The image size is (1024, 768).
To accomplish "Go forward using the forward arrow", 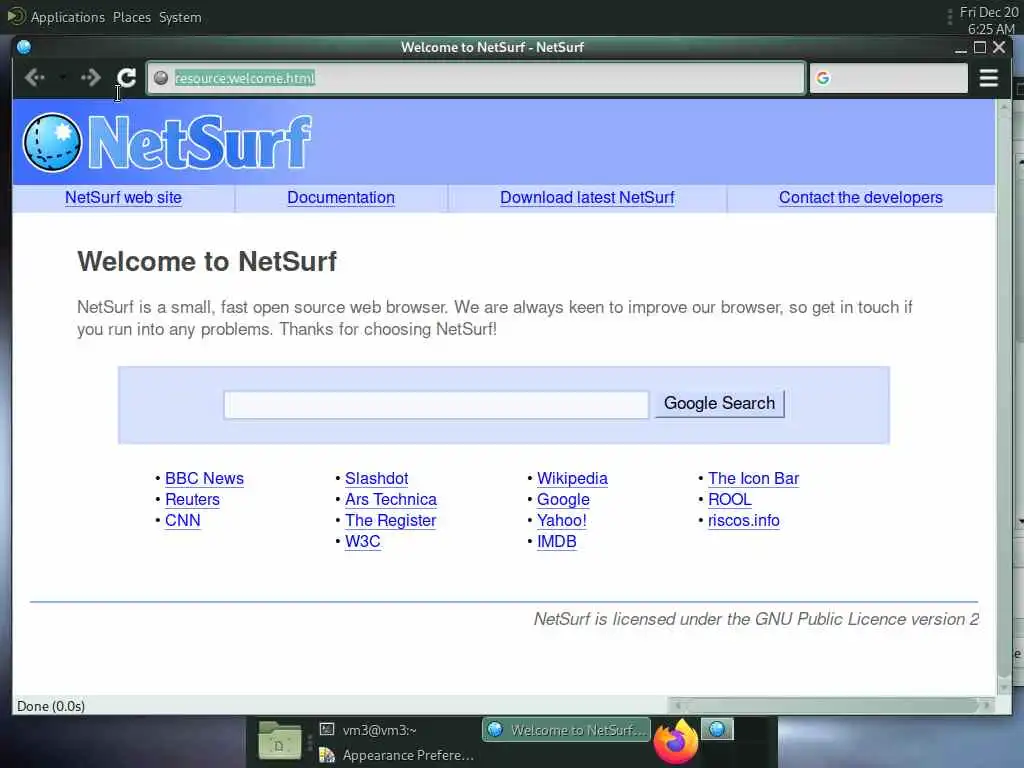I will point(91,78).
